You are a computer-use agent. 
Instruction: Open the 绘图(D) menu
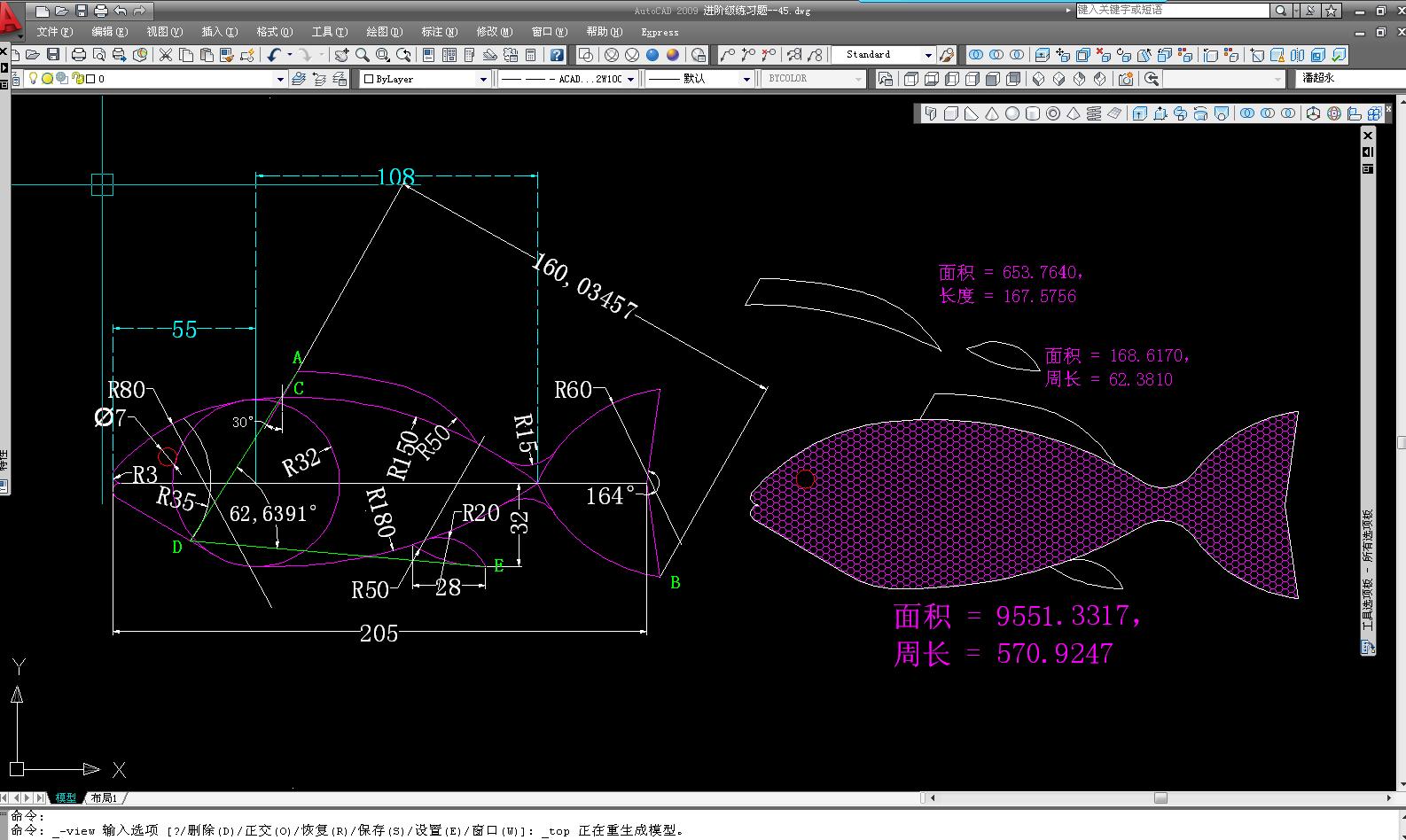[385, 32]
